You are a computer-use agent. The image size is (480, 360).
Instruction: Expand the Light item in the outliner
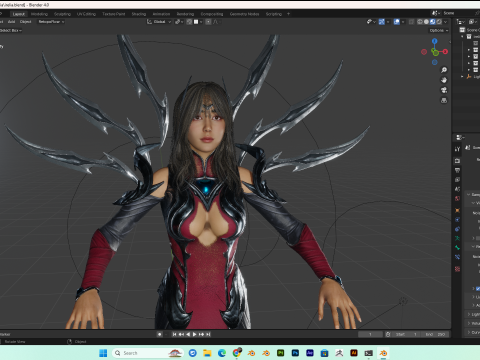[x=462, y=76]
